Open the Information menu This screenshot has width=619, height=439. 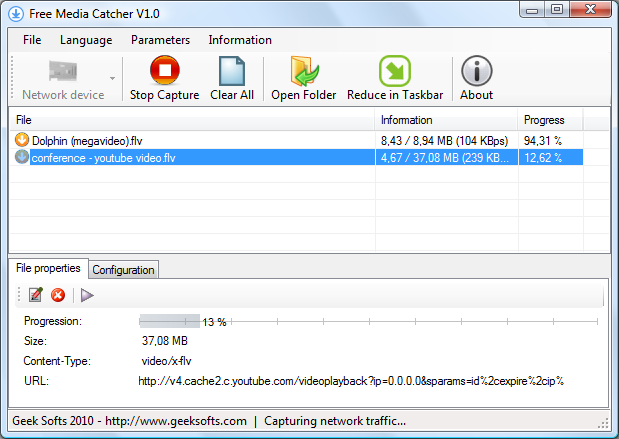coord(240,40)
